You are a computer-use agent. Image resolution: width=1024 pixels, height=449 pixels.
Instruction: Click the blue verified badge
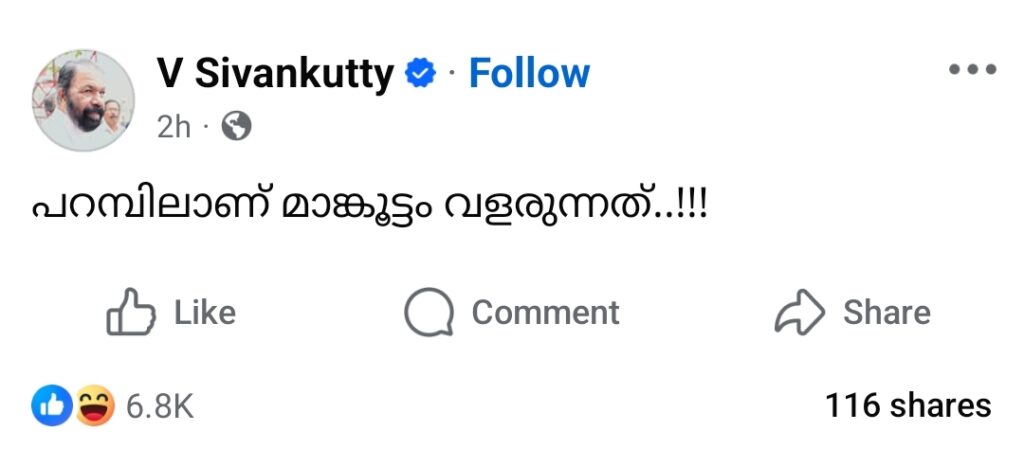[421, 73]
